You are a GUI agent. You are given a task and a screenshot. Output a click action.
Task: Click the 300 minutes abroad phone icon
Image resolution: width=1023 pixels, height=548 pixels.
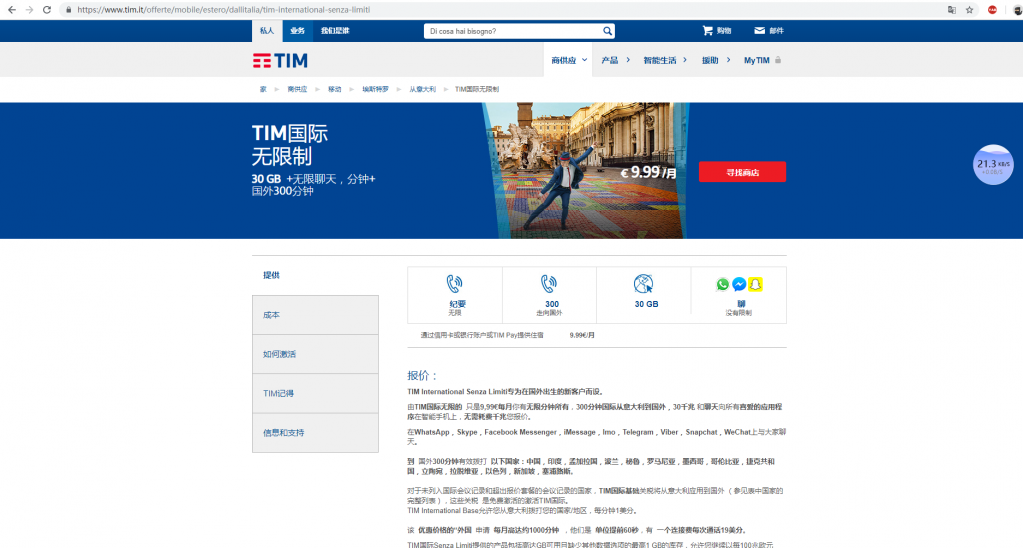(549, 284)
